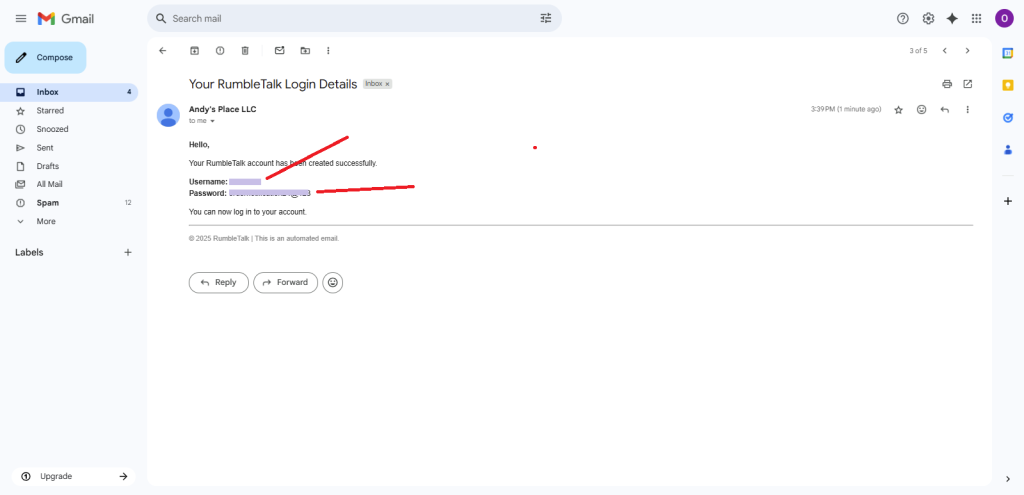Expand the 'to me' recipient details
Image resolution: width=1024 pixels, height=495 pixels.
[212, 121]
